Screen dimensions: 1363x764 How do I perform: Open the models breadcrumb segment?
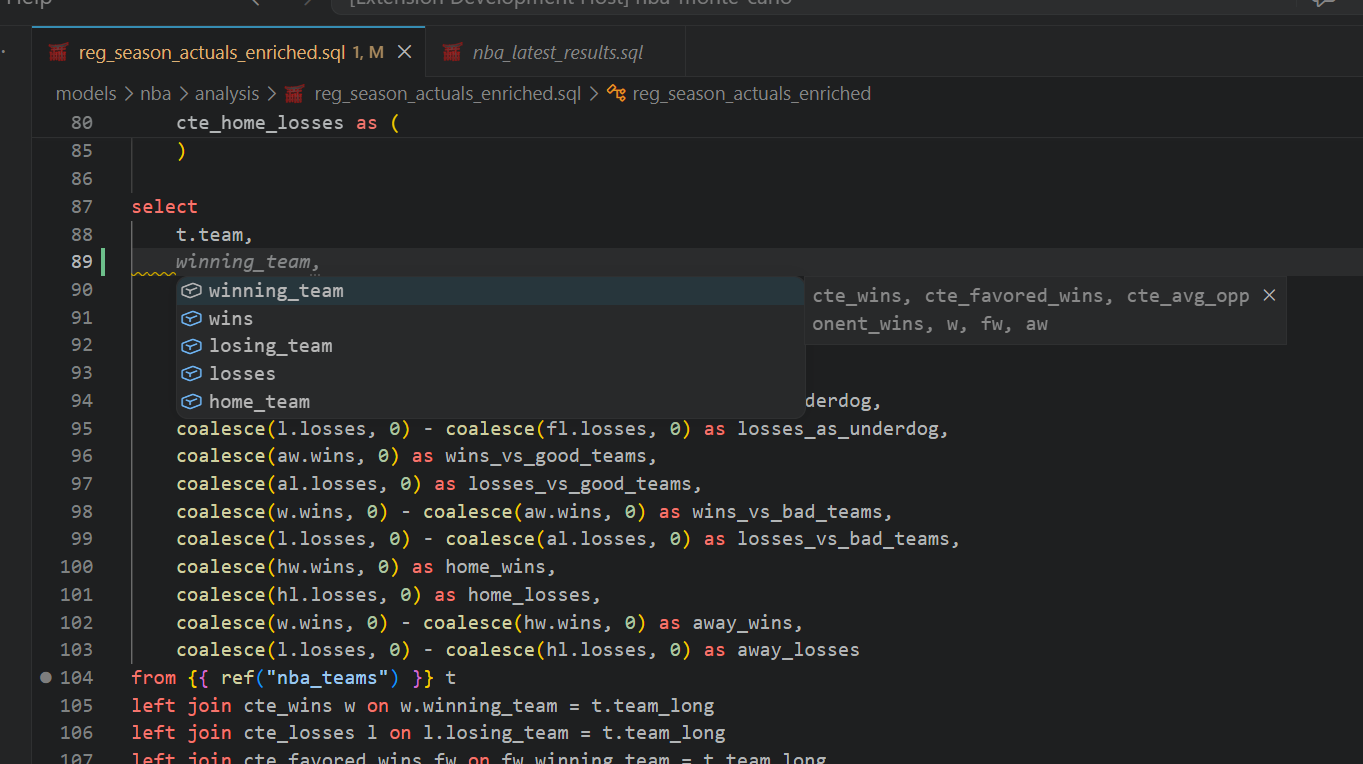click(x=86, y=94)
